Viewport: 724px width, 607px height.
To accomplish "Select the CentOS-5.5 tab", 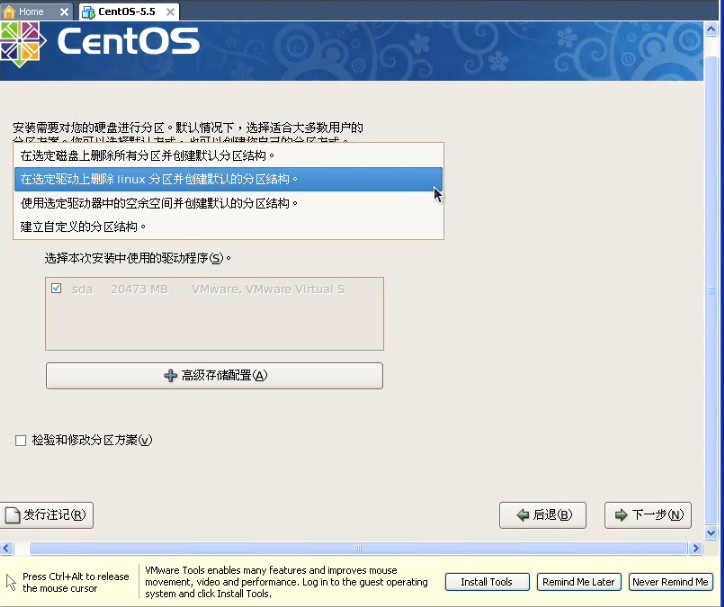I will [130, 12].
